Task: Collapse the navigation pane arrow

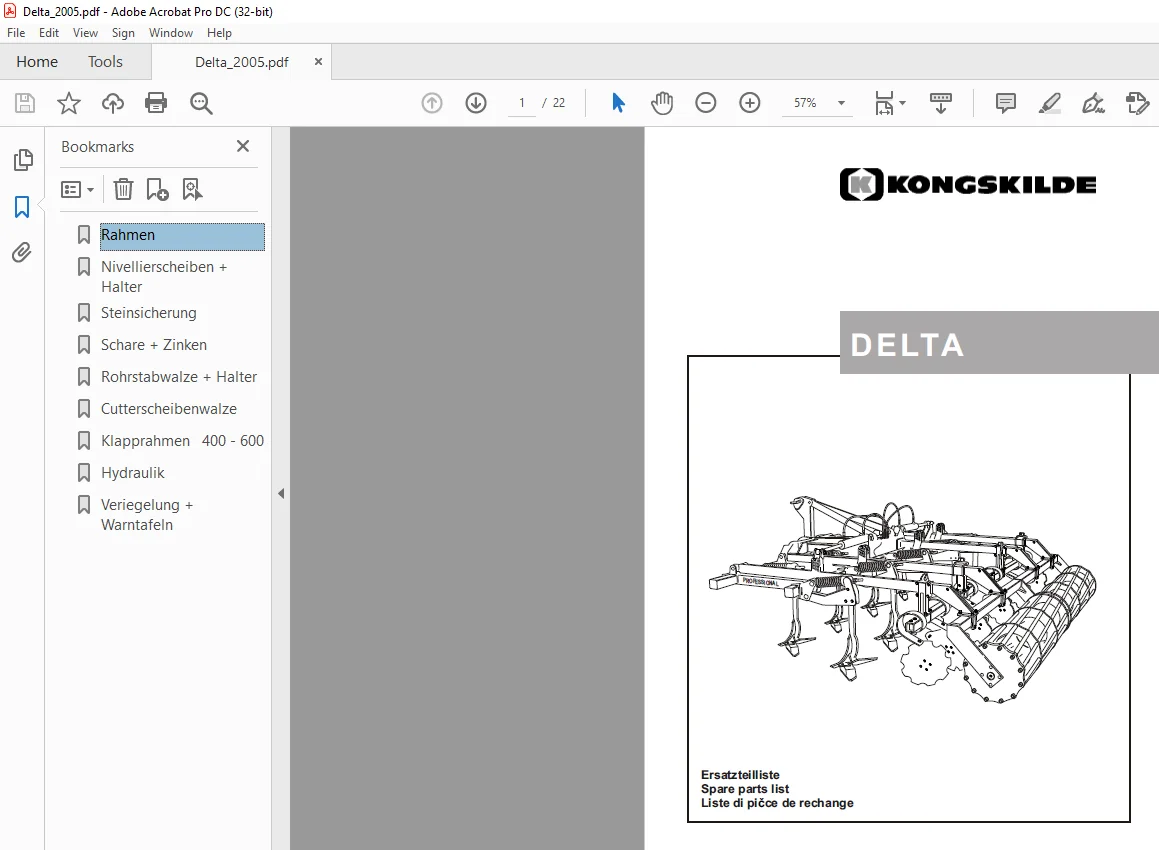Action: click(x=281, y=493)
